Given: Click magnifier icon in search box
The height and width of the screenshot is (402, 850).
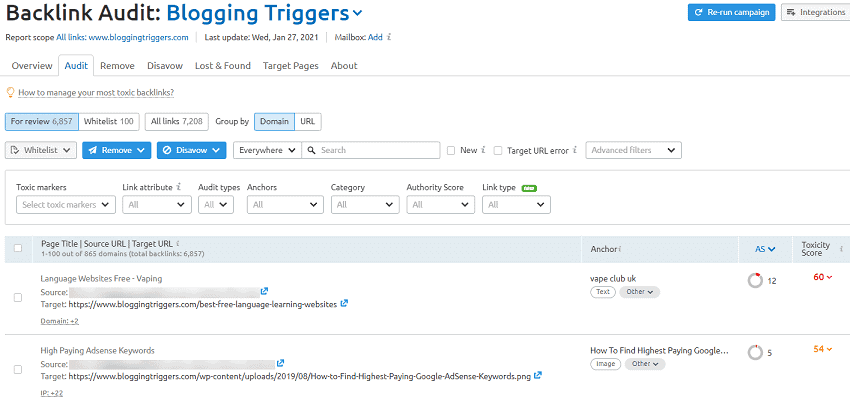Looking at the screenshot, I should click(312, 150).
